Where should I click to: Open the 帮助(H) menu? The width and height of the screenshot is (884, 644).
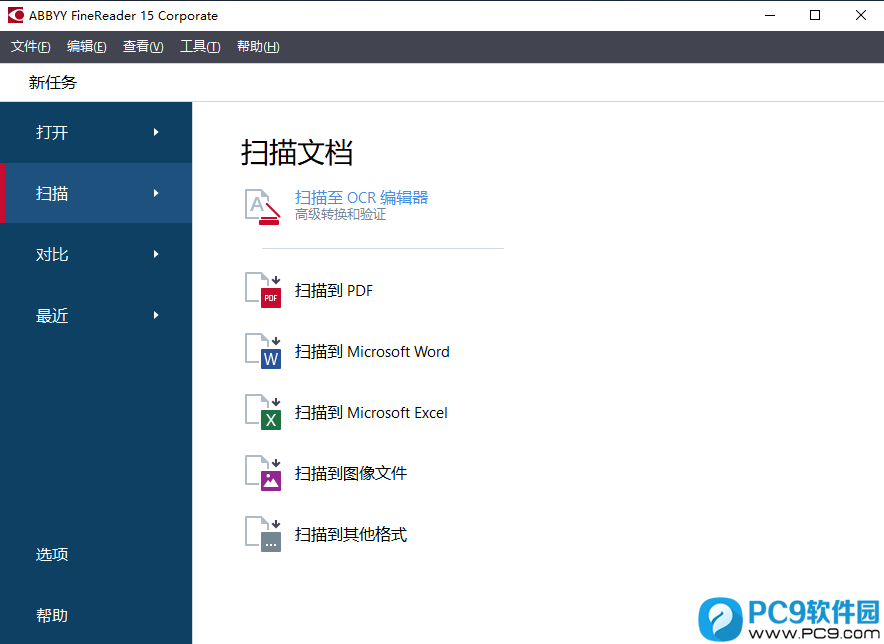coord(258,47)
